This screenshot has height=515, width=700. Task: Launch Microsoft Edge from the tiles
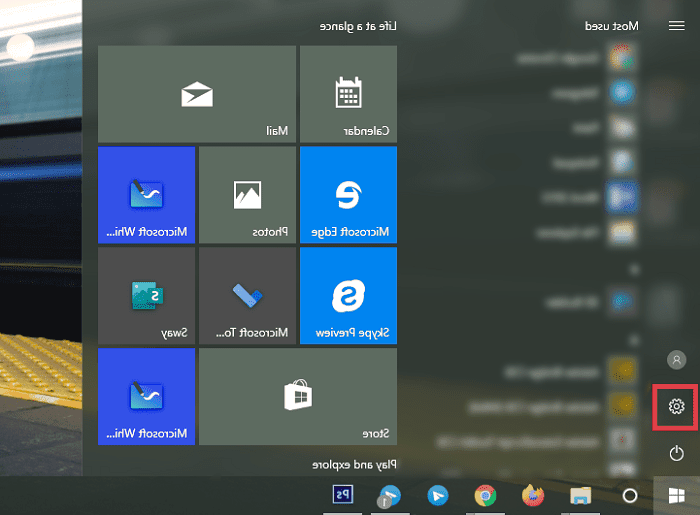pos(348,194)
